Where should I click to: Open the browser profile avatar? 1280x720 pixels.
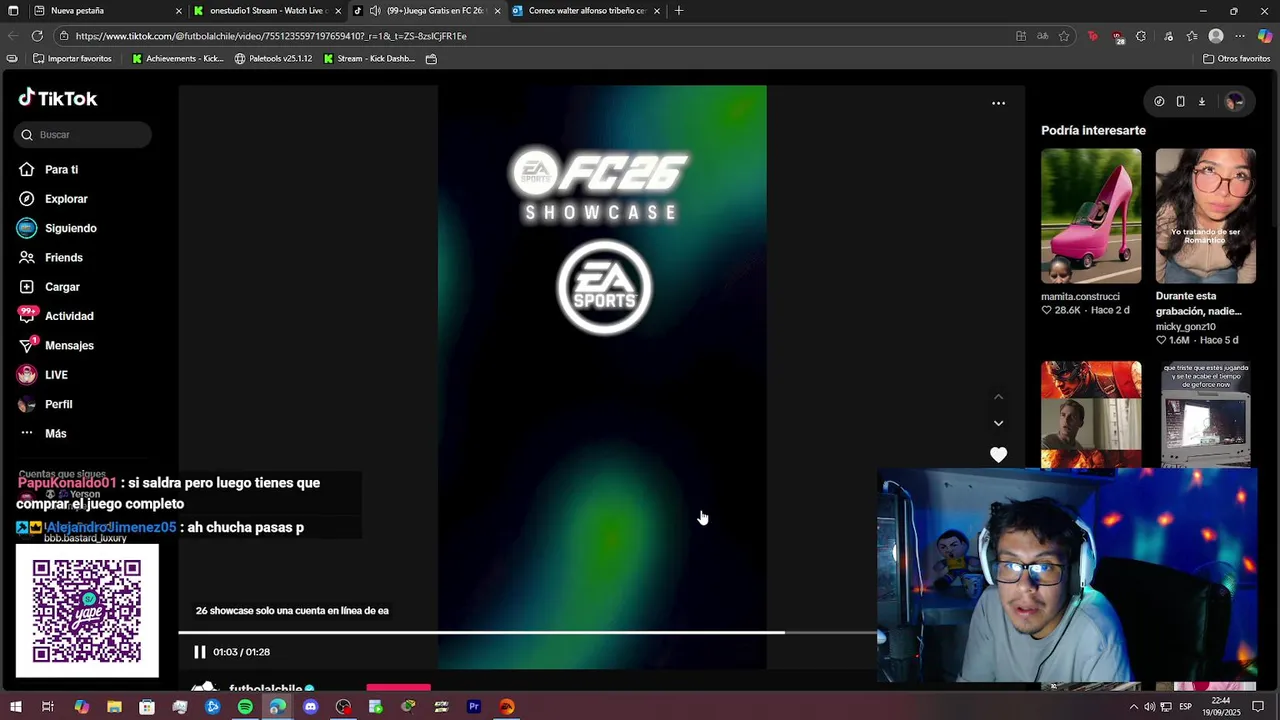click(1216, 36)
